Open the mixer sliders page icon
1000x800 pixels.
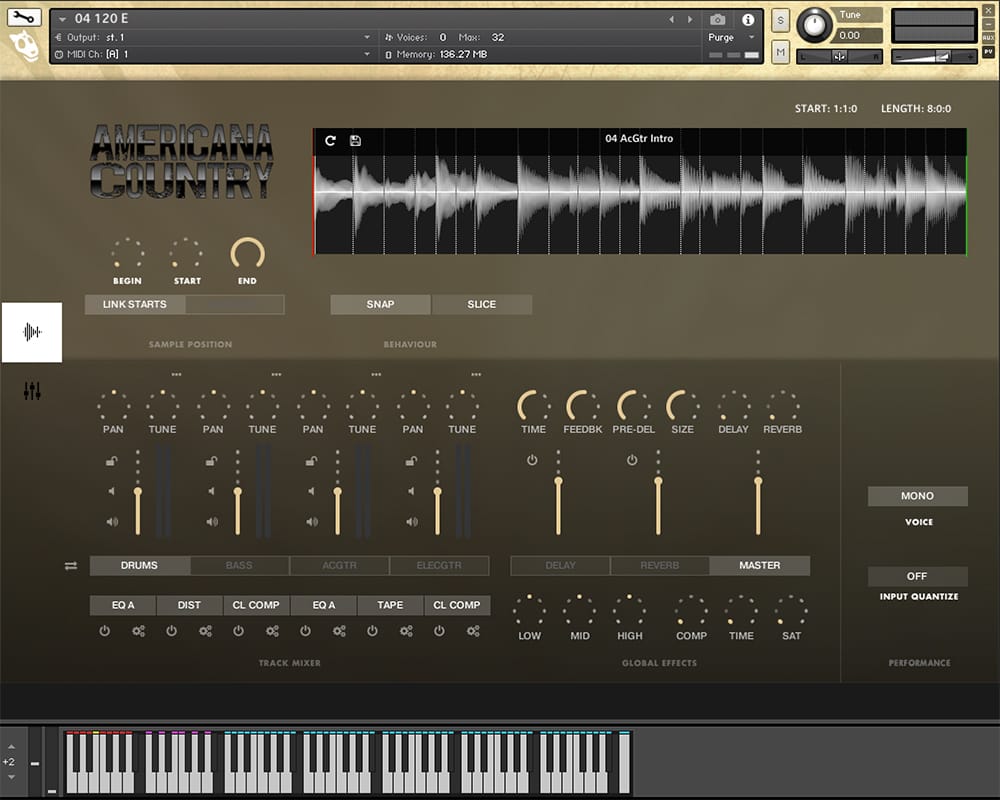click(x=32, y=391)
